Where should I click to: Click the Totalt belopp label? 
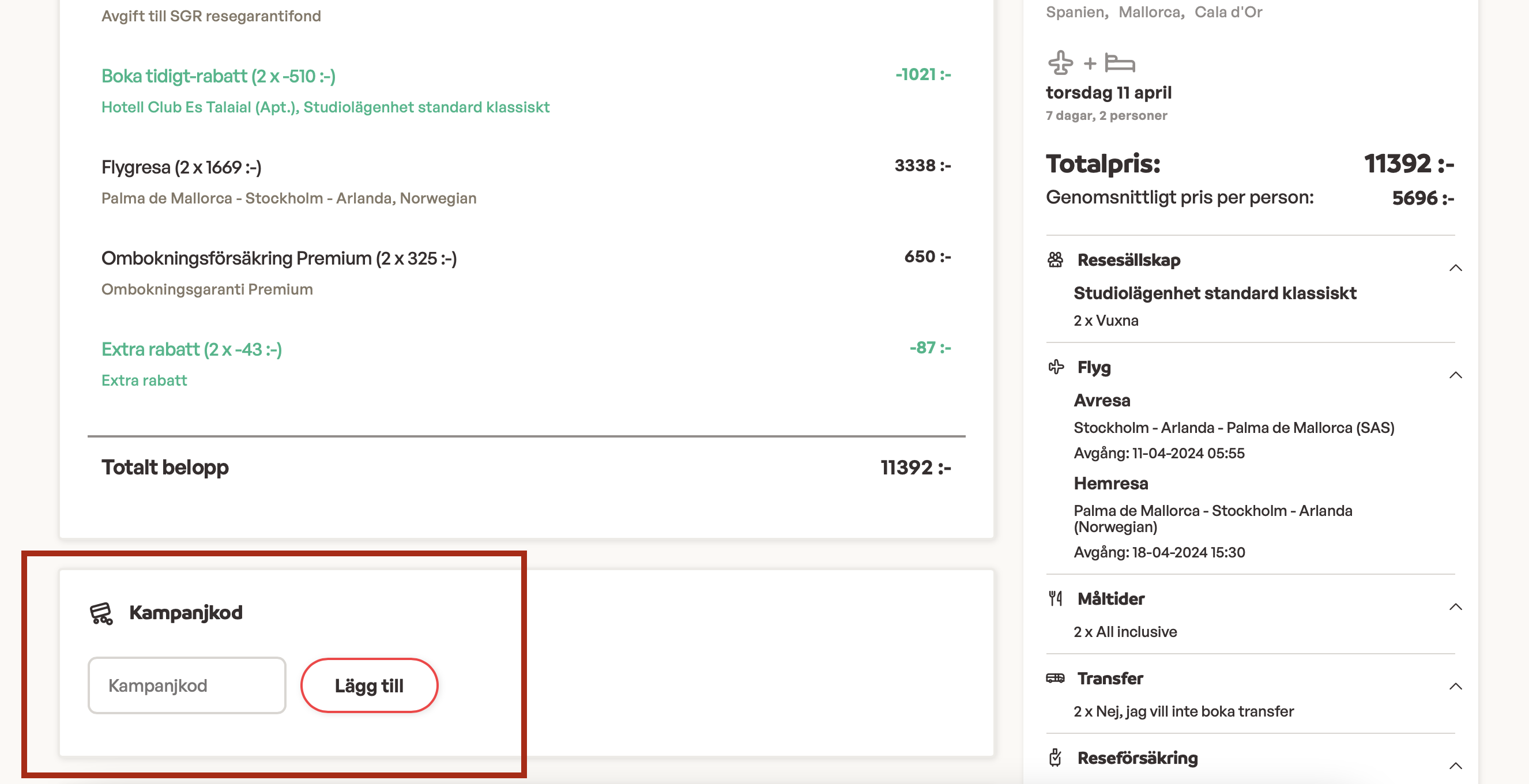(165, 468)
